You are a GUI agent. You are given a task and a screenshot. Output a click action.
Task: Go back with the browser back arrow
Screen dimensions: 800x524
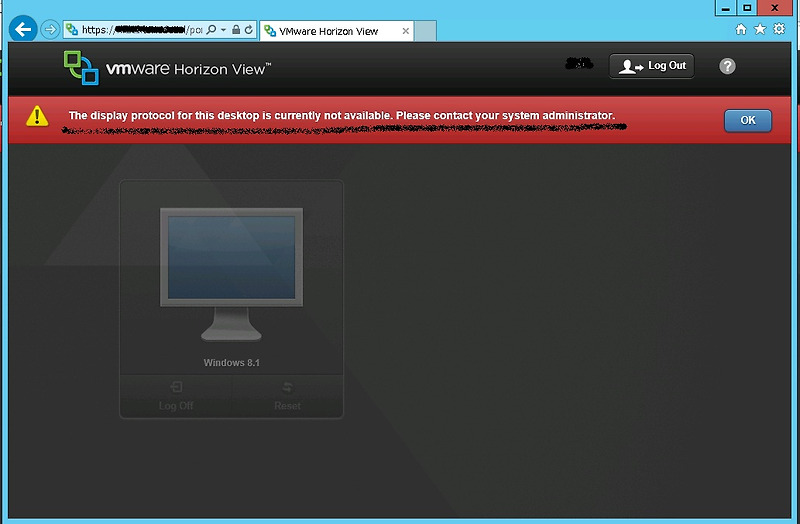click(x=23, y=30)
